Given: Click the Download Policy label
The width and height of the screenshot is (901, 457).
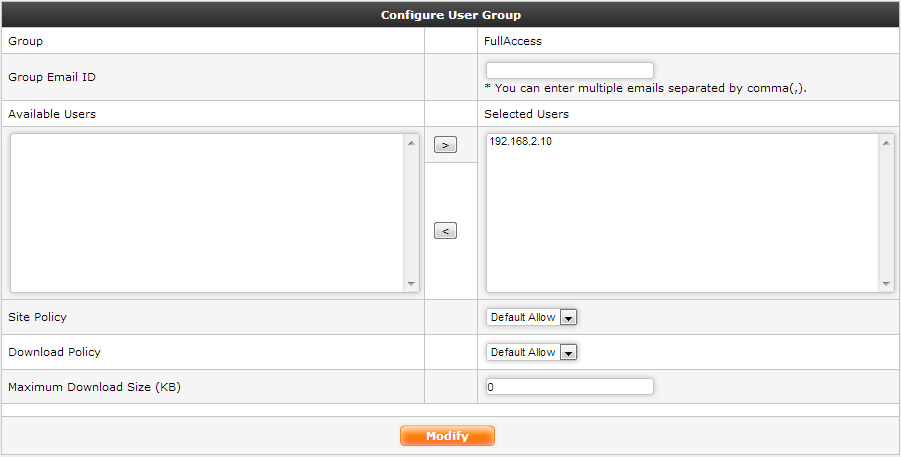Looking at the screenshot, I should [54, 352].
